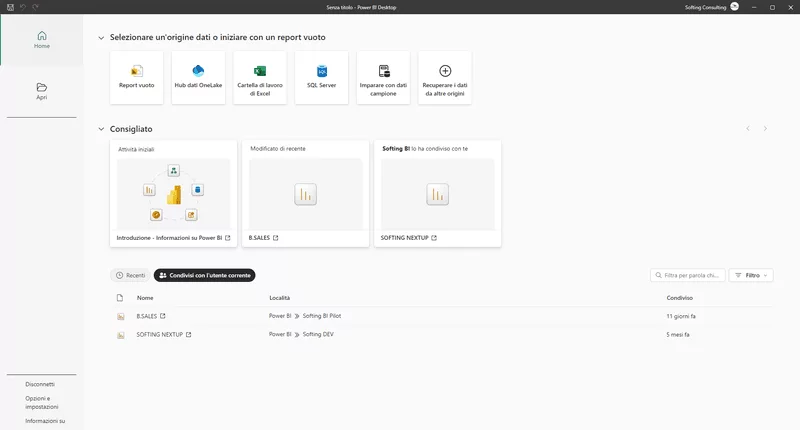Click the file type column header icon
Image resolution: width=800 pixels, height=430 pixels.
point(120,298)
